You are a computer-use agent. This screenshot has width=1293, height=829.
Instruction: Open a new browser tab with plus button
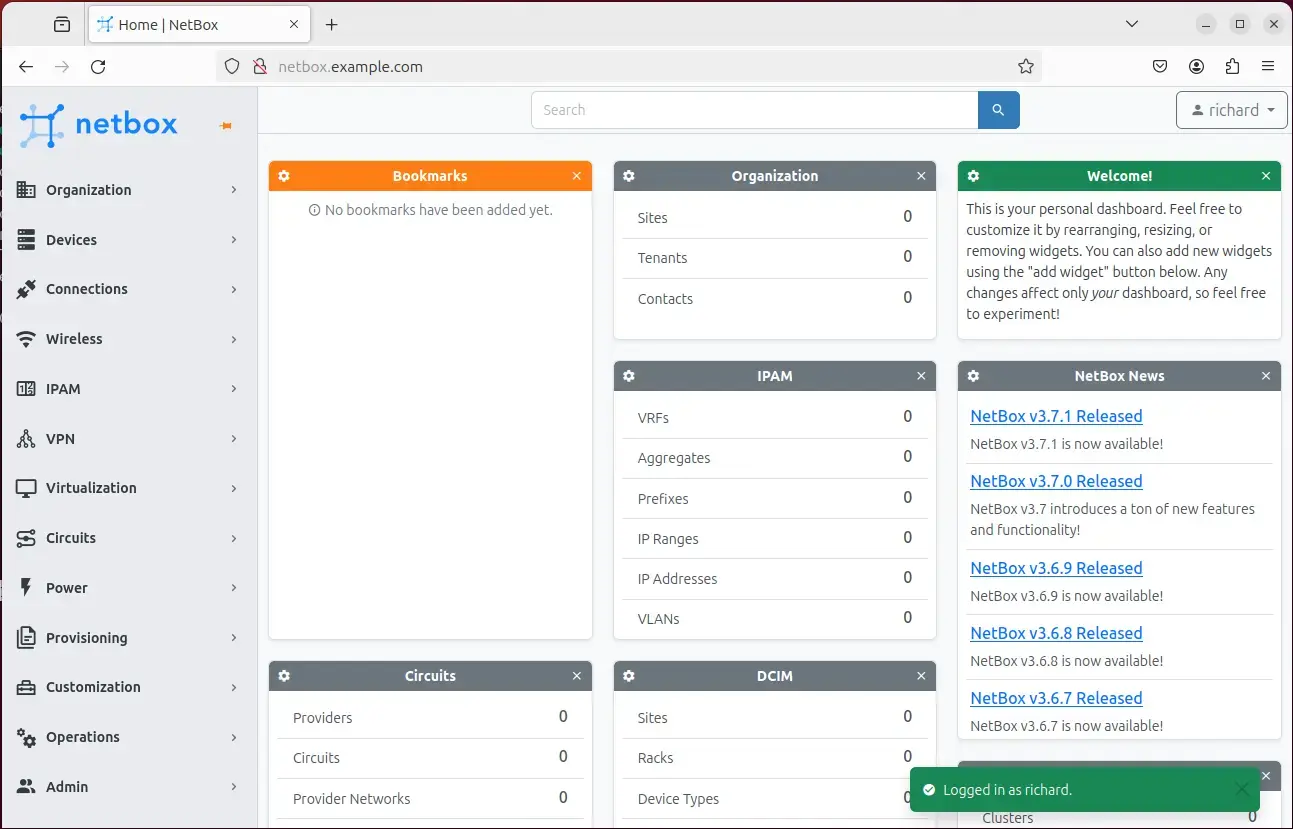(332, 24)
